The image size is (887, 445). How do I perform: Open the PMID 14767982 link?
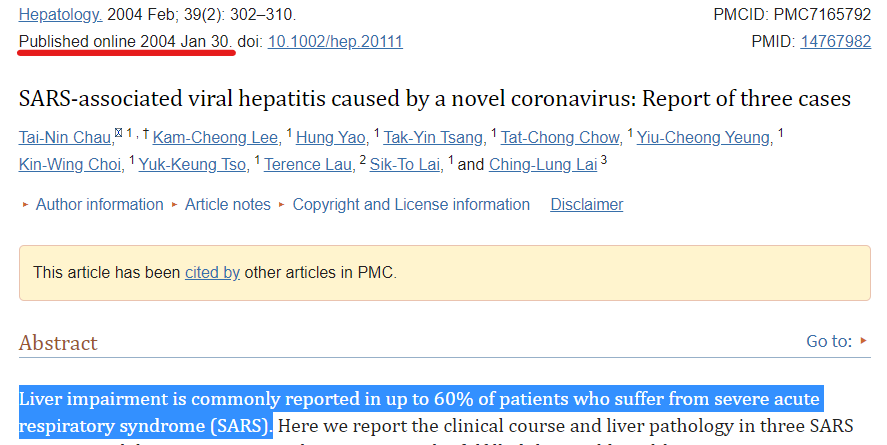(836, 42)
